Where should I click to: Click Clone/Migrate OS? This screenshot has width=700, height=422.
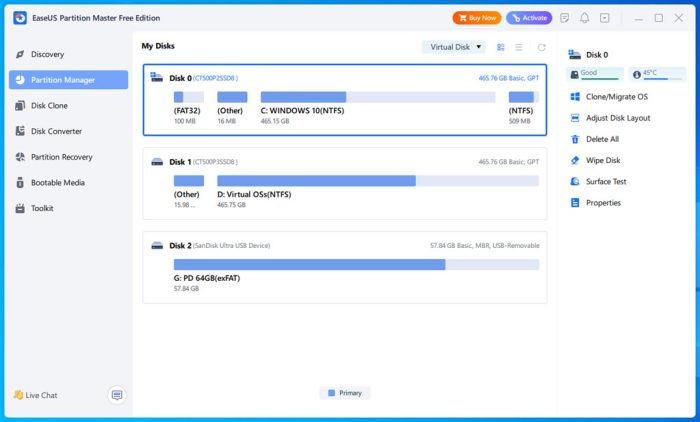(x=617, y=97)
